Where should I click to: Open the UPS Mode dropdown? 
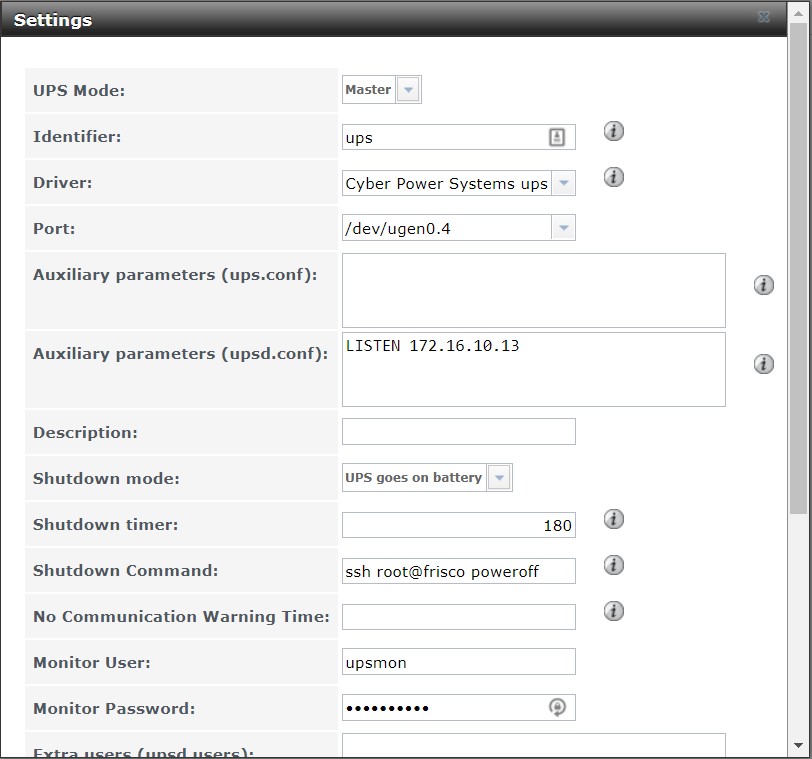[x=409, y=90]
